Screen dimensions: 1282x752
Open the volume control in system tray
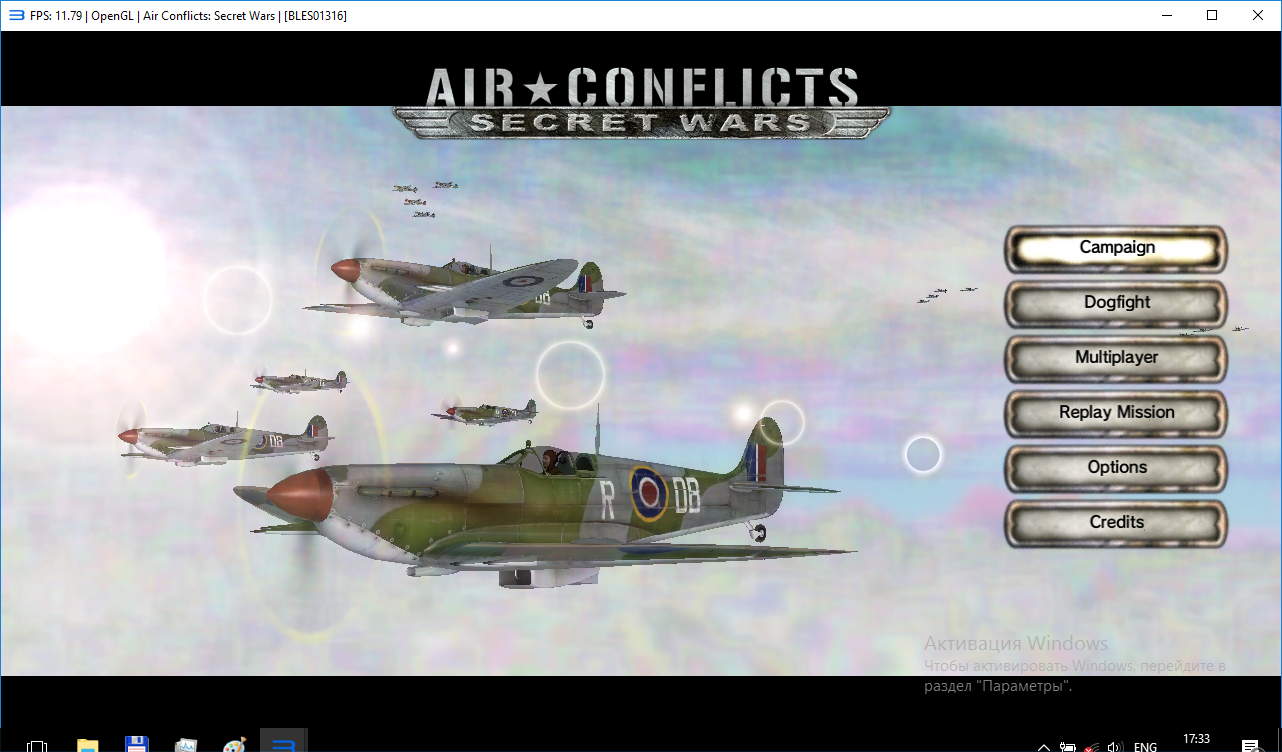tap(1115, 746)
